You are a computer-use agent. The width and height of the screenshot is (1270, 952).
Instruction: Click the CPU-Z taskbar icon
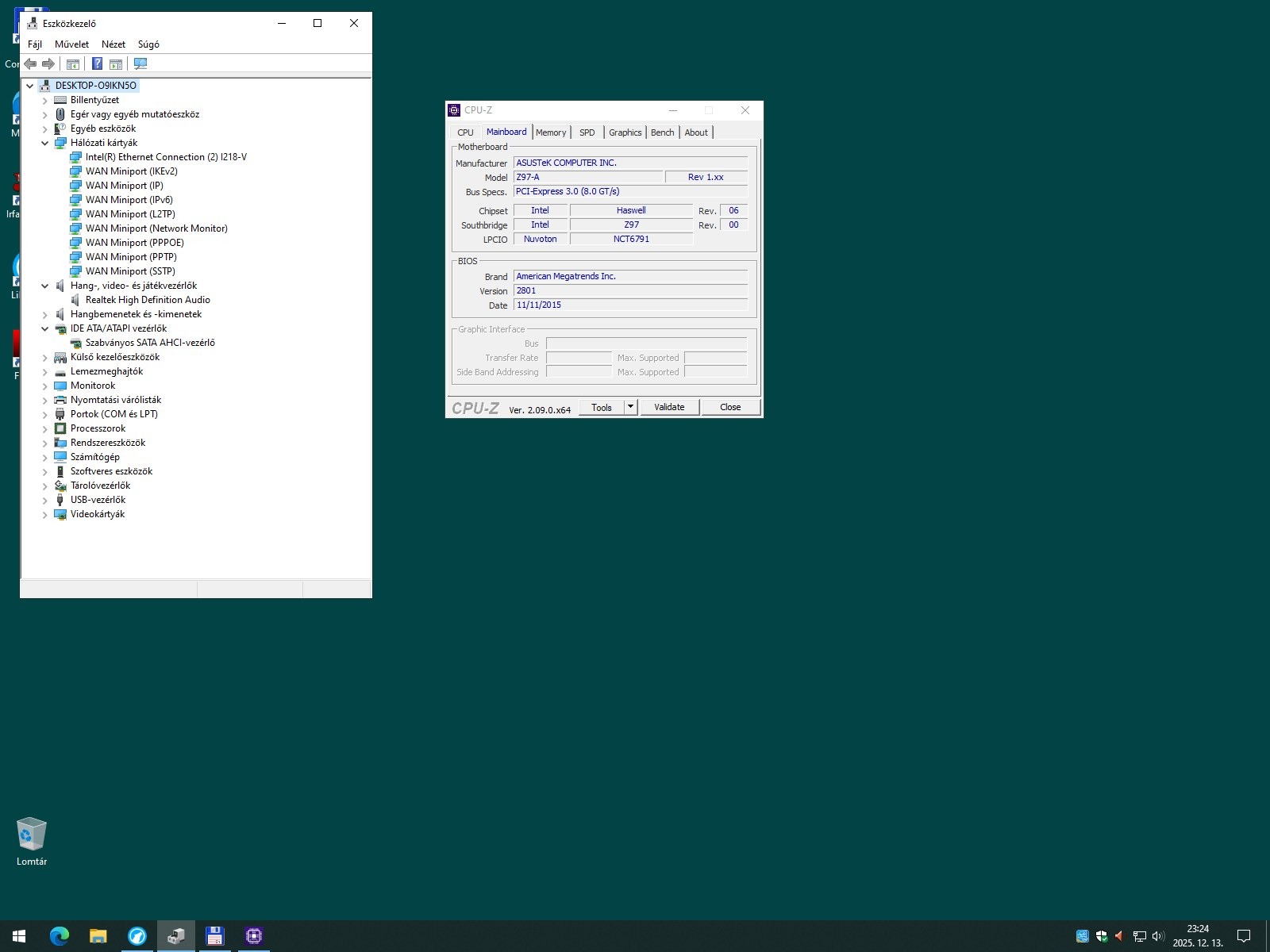(x=254, y=936)
